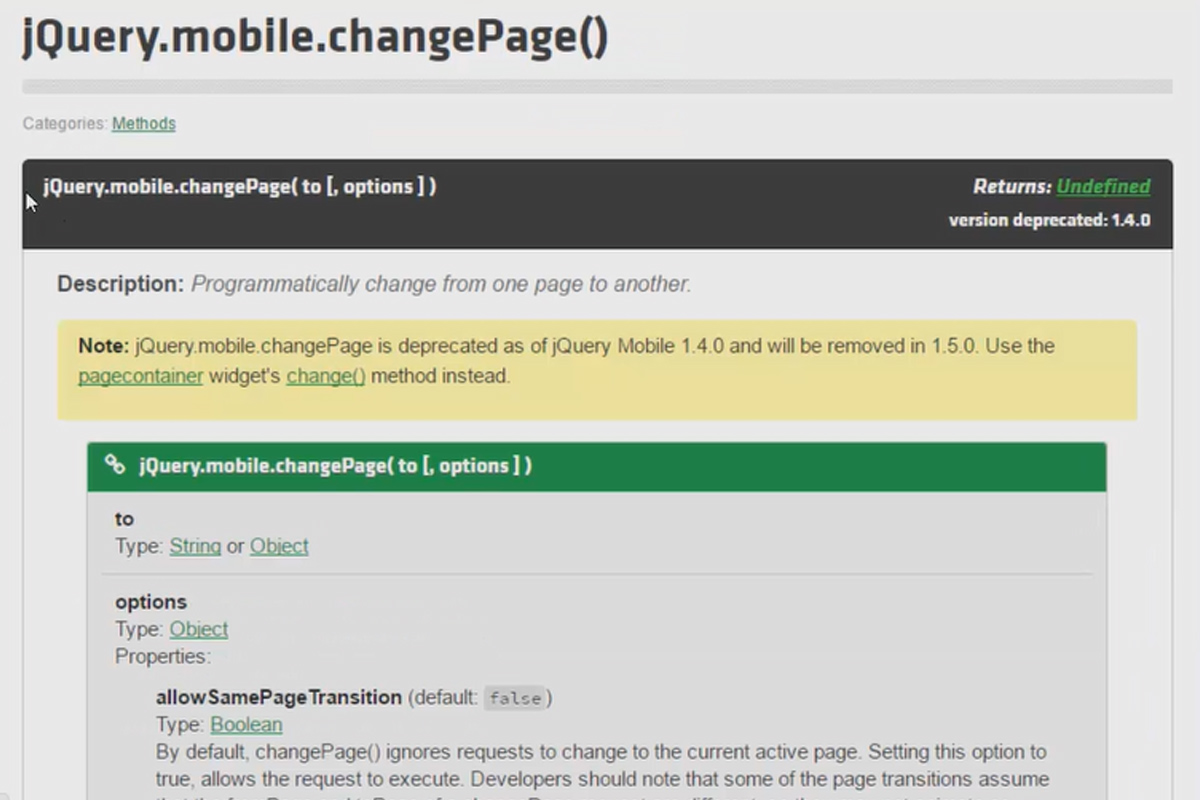Click the 'Description:' label
Image resolution: width=1200 pixels, height=800 pixels.
120,284
